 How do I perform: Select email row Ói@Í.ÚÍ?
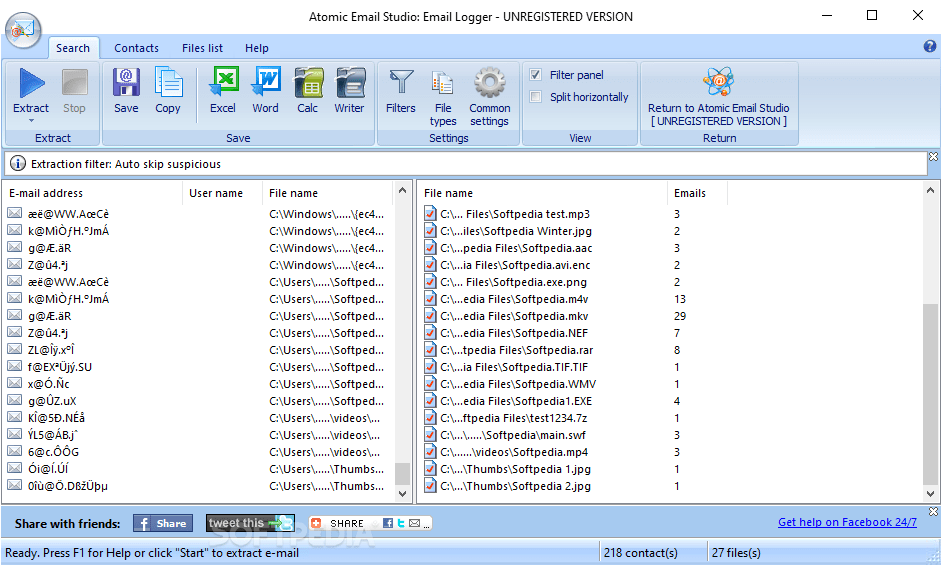pos(197,469)
